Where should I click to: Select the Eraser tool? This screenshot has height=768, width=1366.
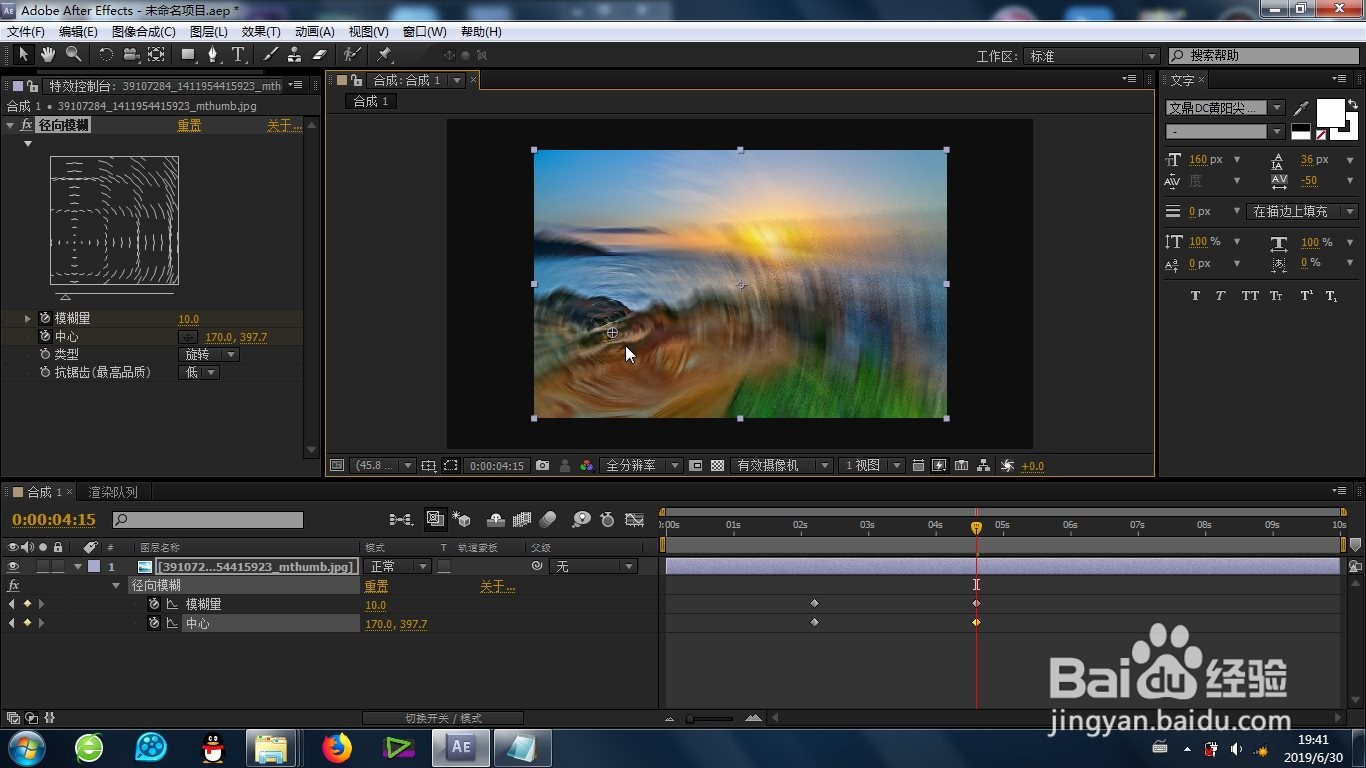point(320,55)
